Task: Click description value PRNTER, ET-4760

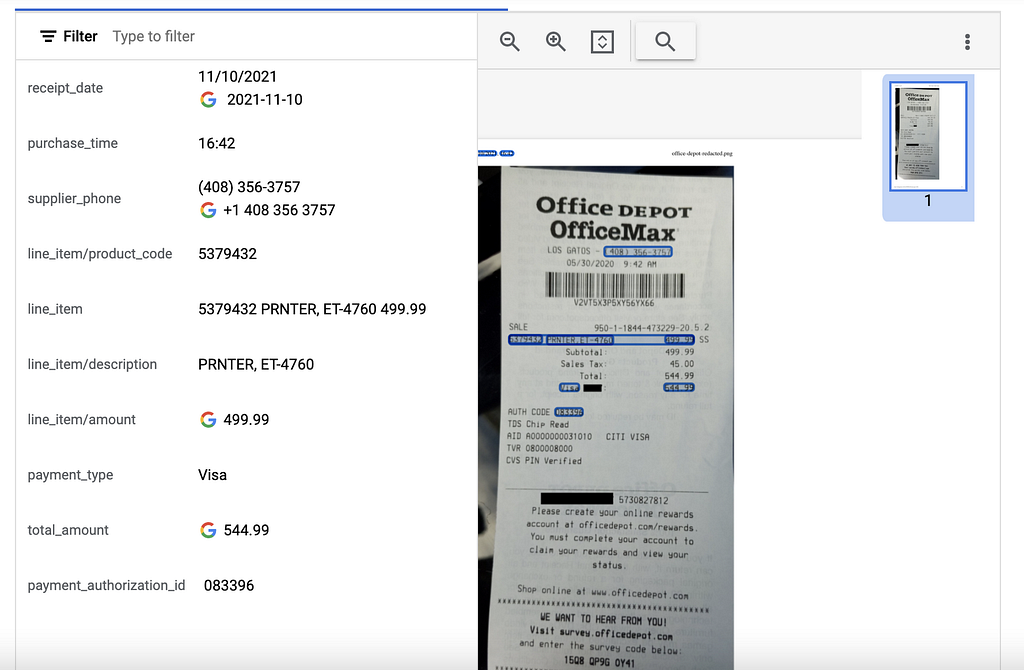Action: coord(256,364)
